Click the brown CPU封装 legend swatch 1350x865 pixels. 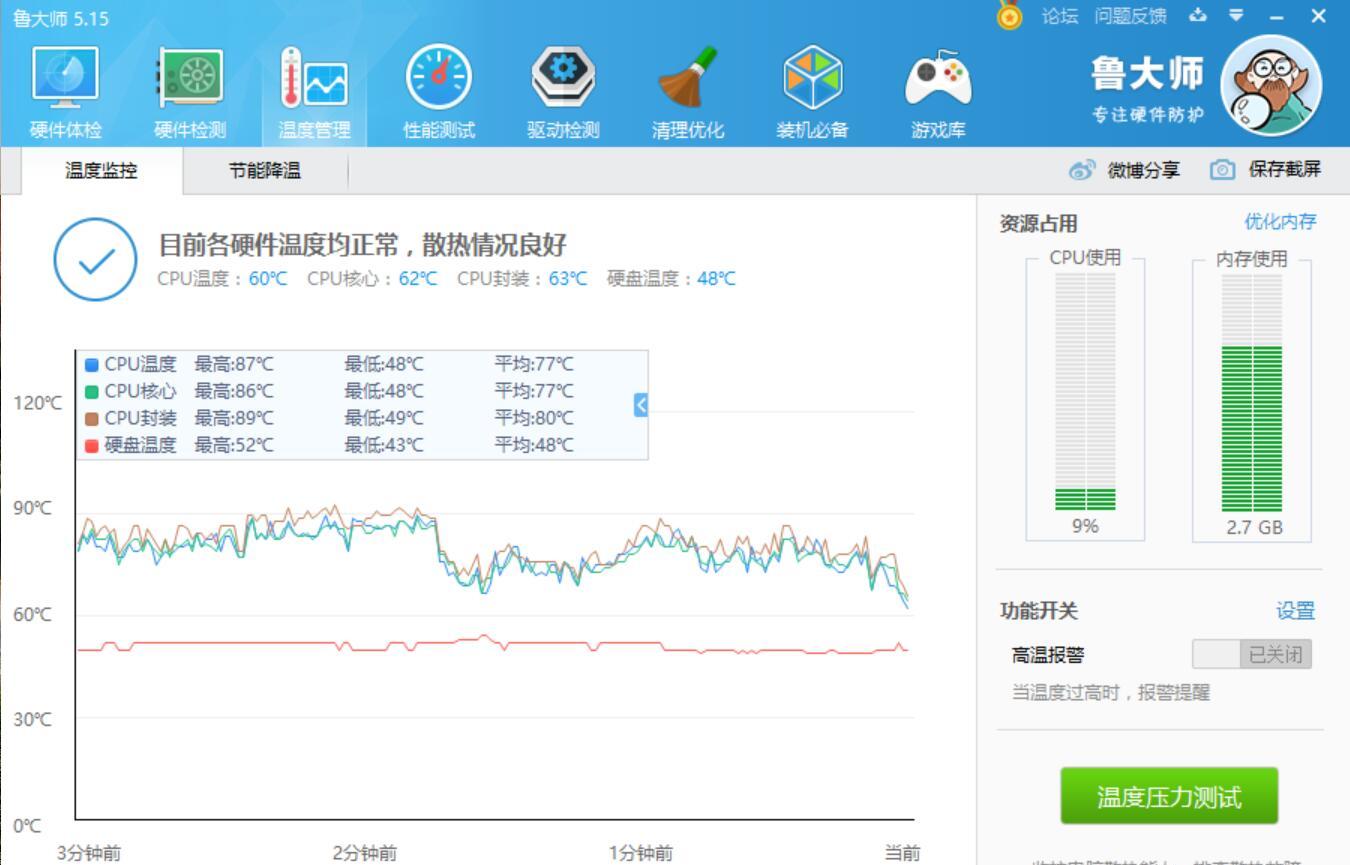[92, 418]
